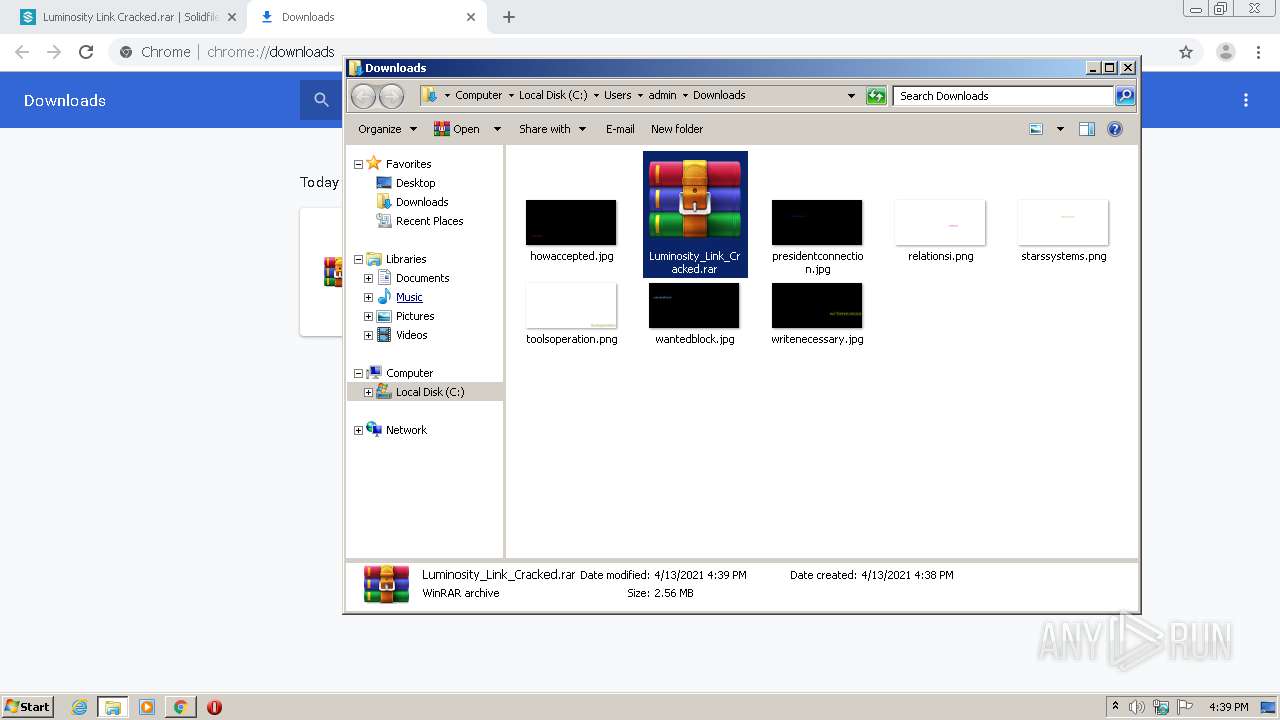
Task: Click Open with WinRAR toolbar button
Action: tap(457, 129)
